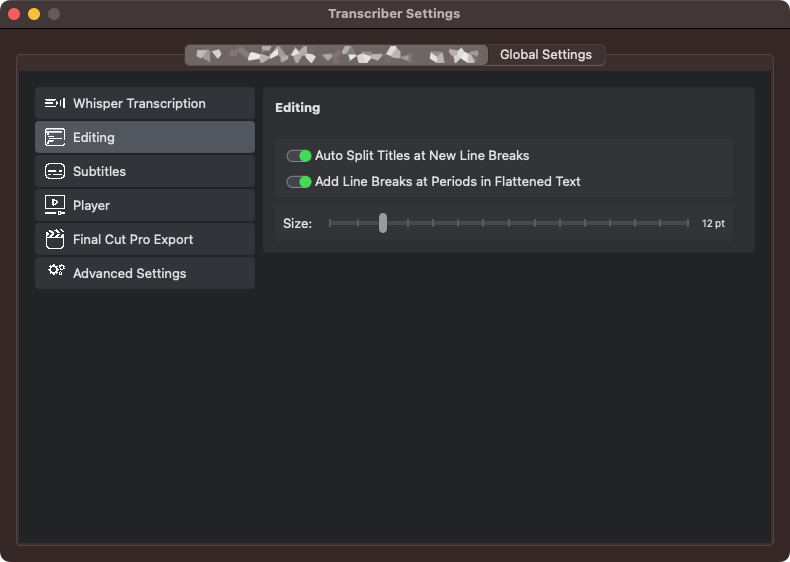The image size is (790, 562).
Task: Toggle Auto Split Titles at New Line Breaks
Action: [299, 156]
